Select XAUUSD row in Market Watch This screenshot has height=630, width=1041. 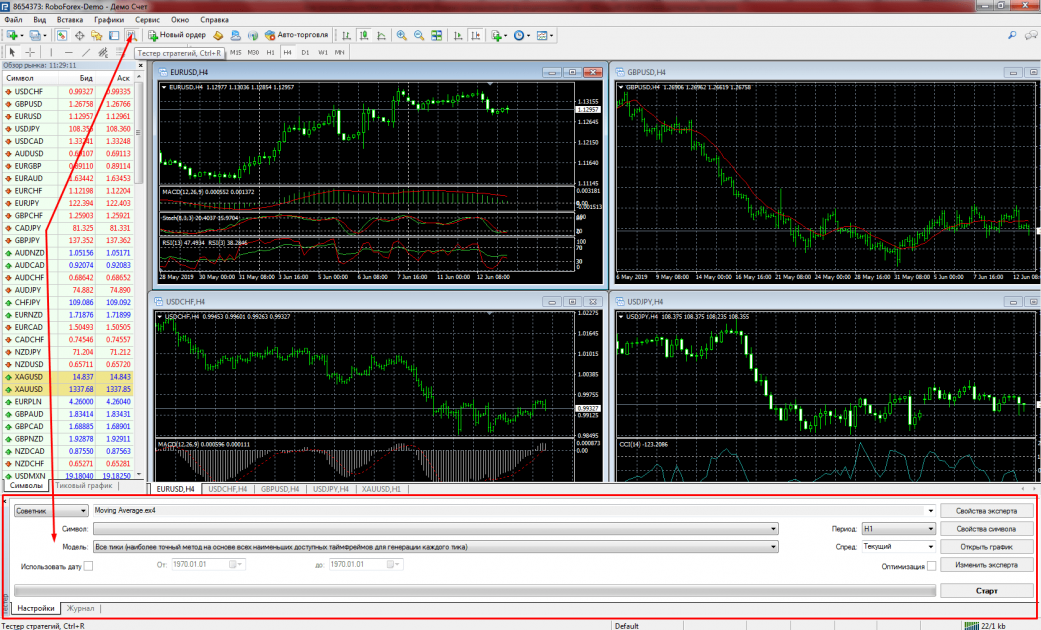click(x=30, y=389)
